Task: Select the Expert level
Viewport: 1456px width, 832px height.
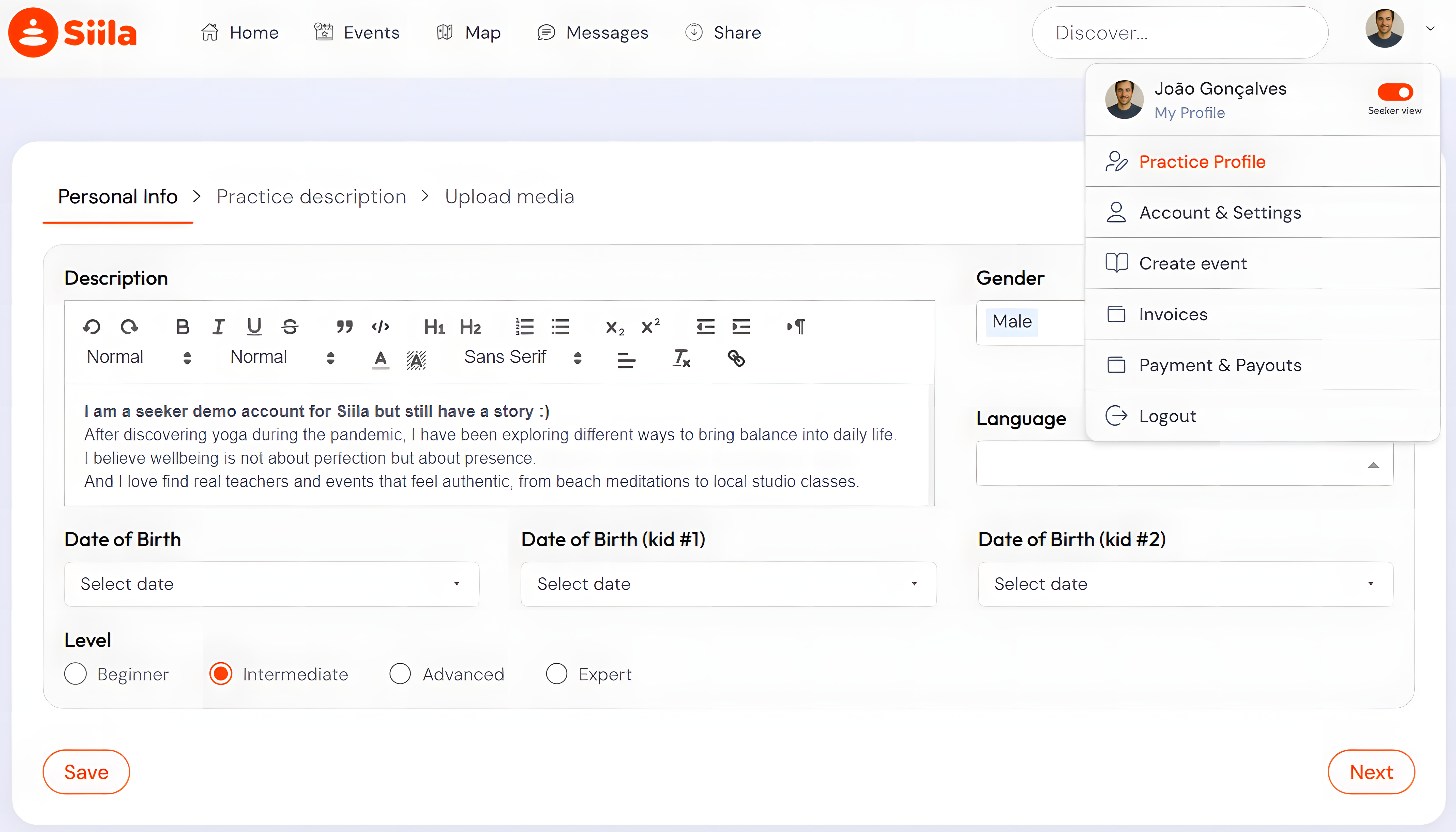Action: [x=556, y=674]
